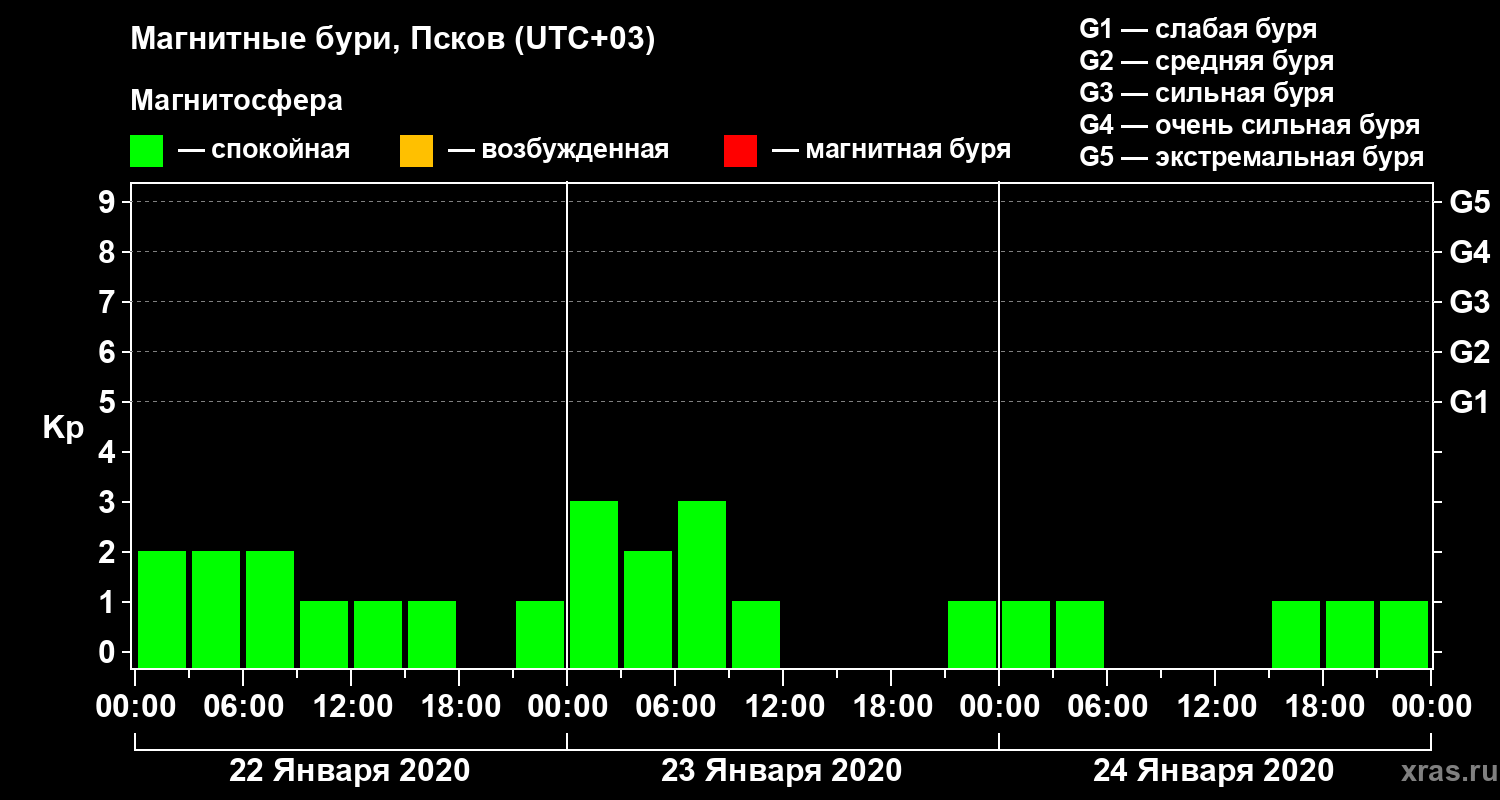
Task: Click the '23 Января 2020' date label
Action: (x=782, y=771)
